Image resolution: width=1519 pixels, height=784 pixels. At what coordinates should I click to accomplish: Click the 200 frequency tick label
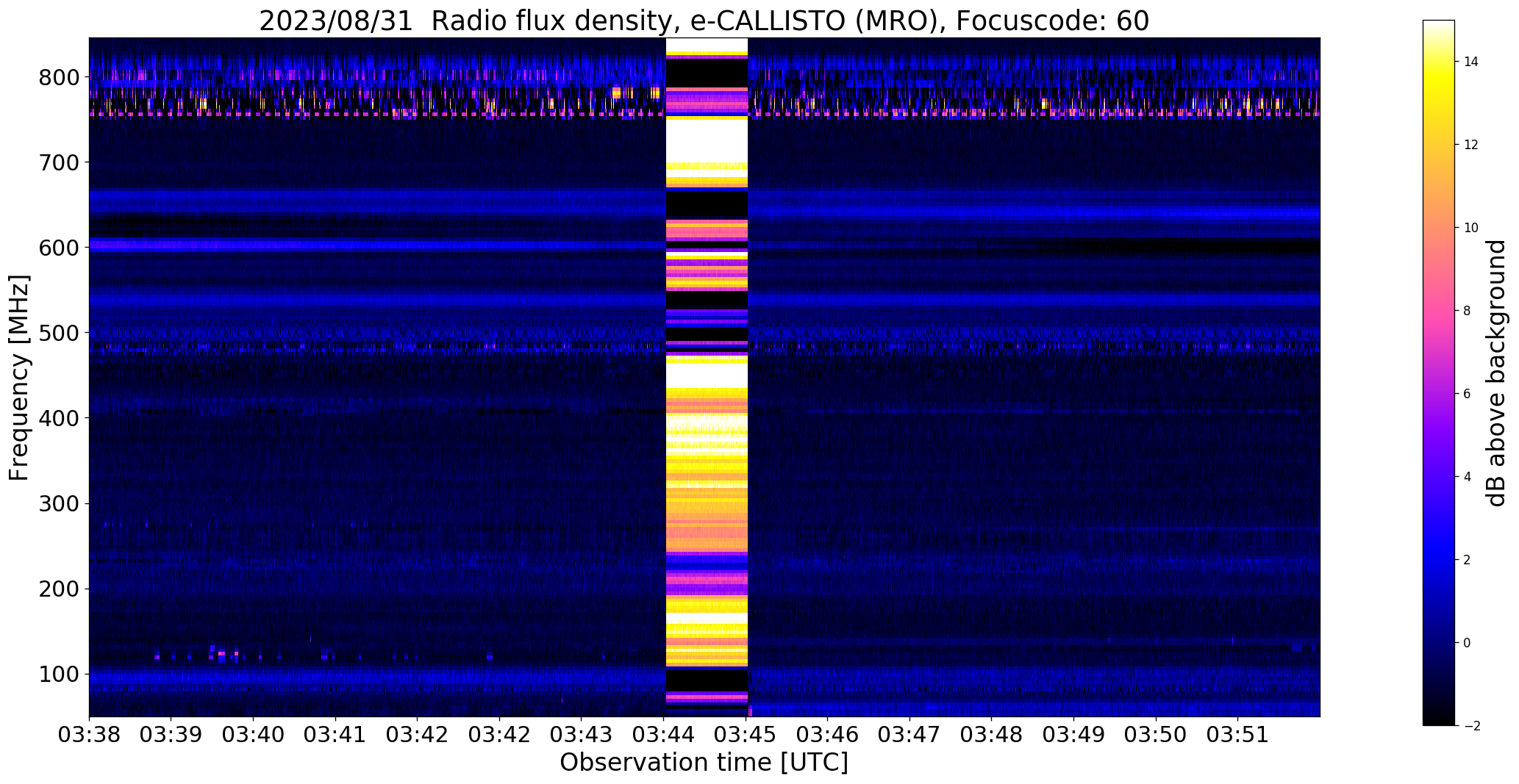(x=59, y=589)
